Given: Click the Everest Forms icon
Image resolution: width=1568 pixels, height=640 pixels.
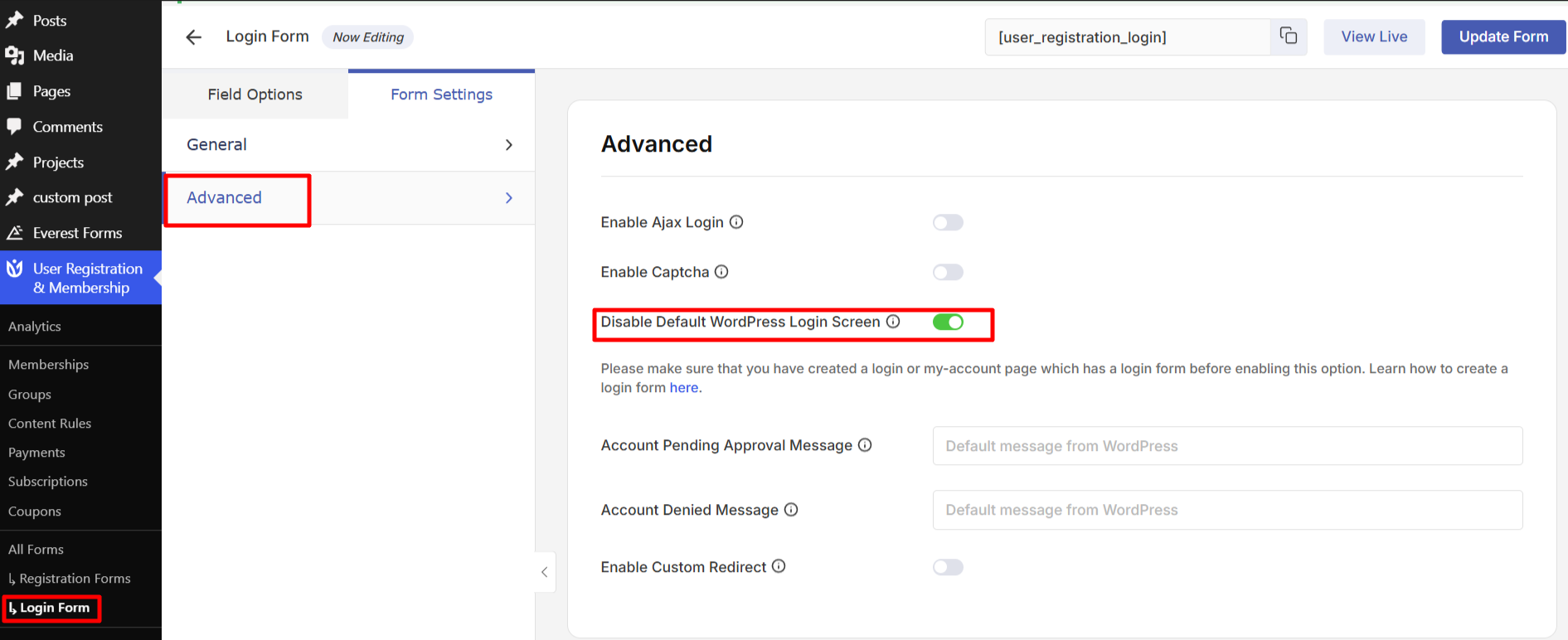Looking at the screenshot, I should (14, 233).
